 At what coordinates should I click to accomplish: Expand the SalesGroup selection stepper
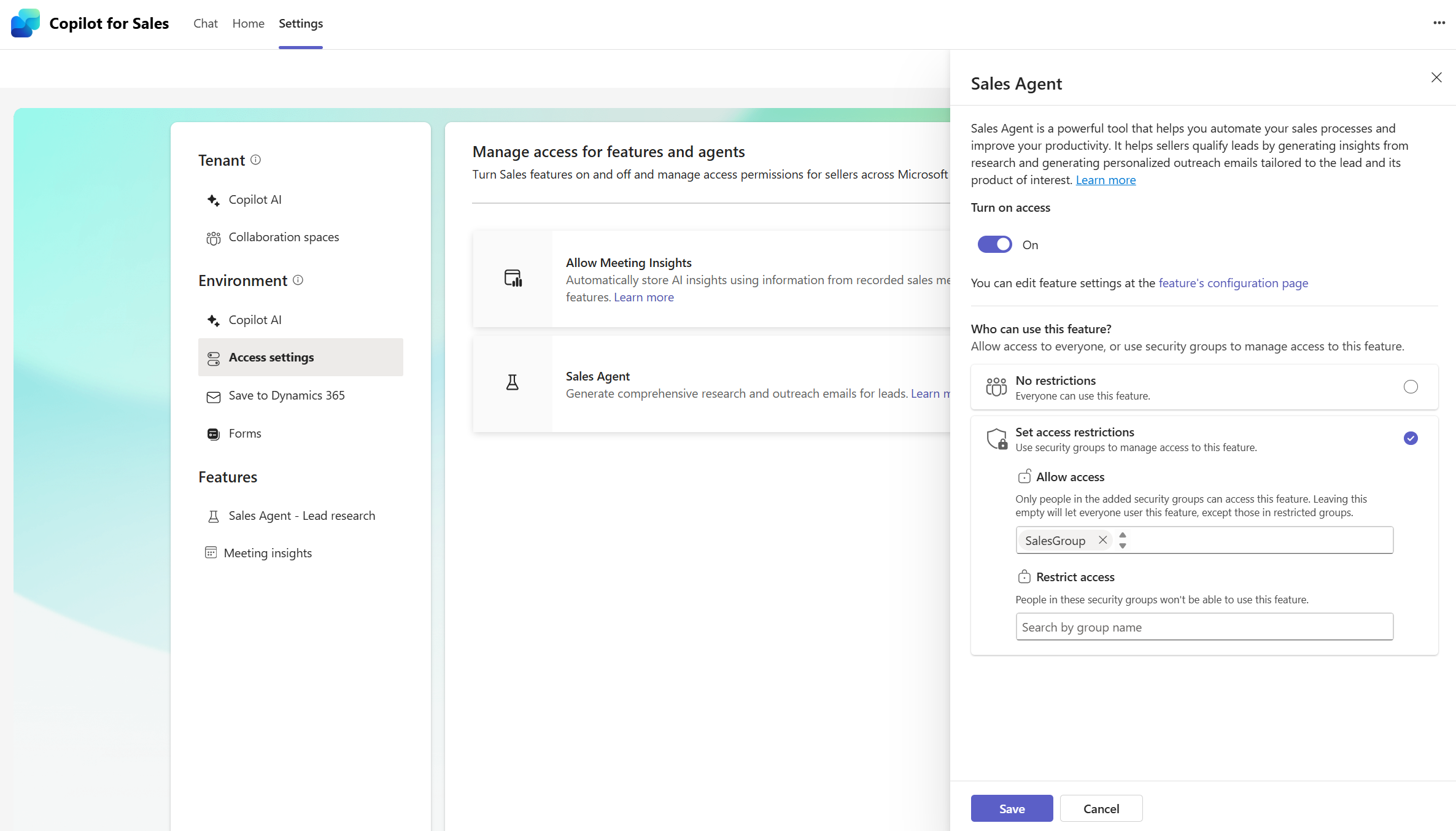1122,540
